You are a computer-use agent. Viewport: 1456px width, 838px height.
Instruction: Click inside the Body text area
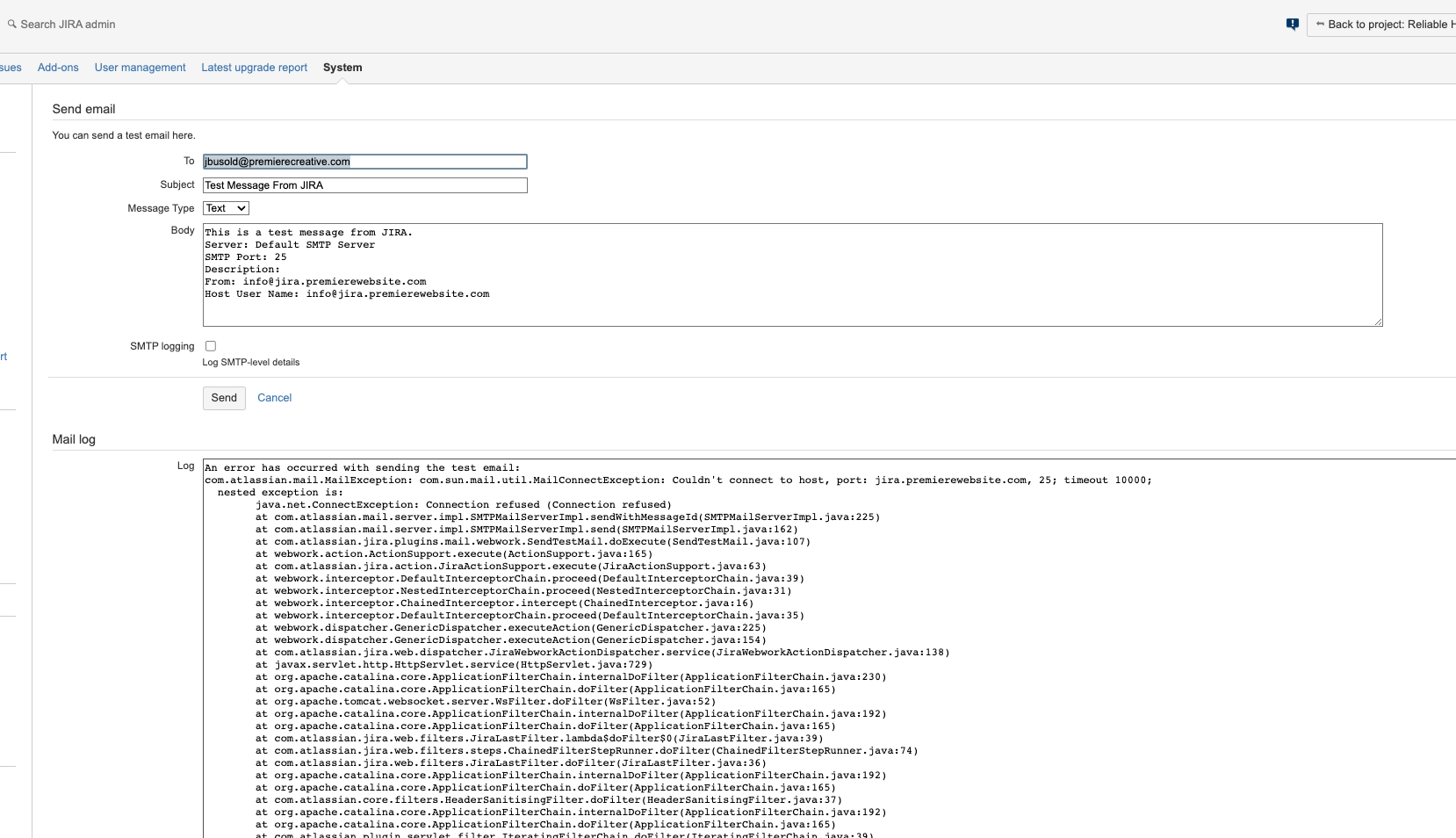(x=793, y=275)
